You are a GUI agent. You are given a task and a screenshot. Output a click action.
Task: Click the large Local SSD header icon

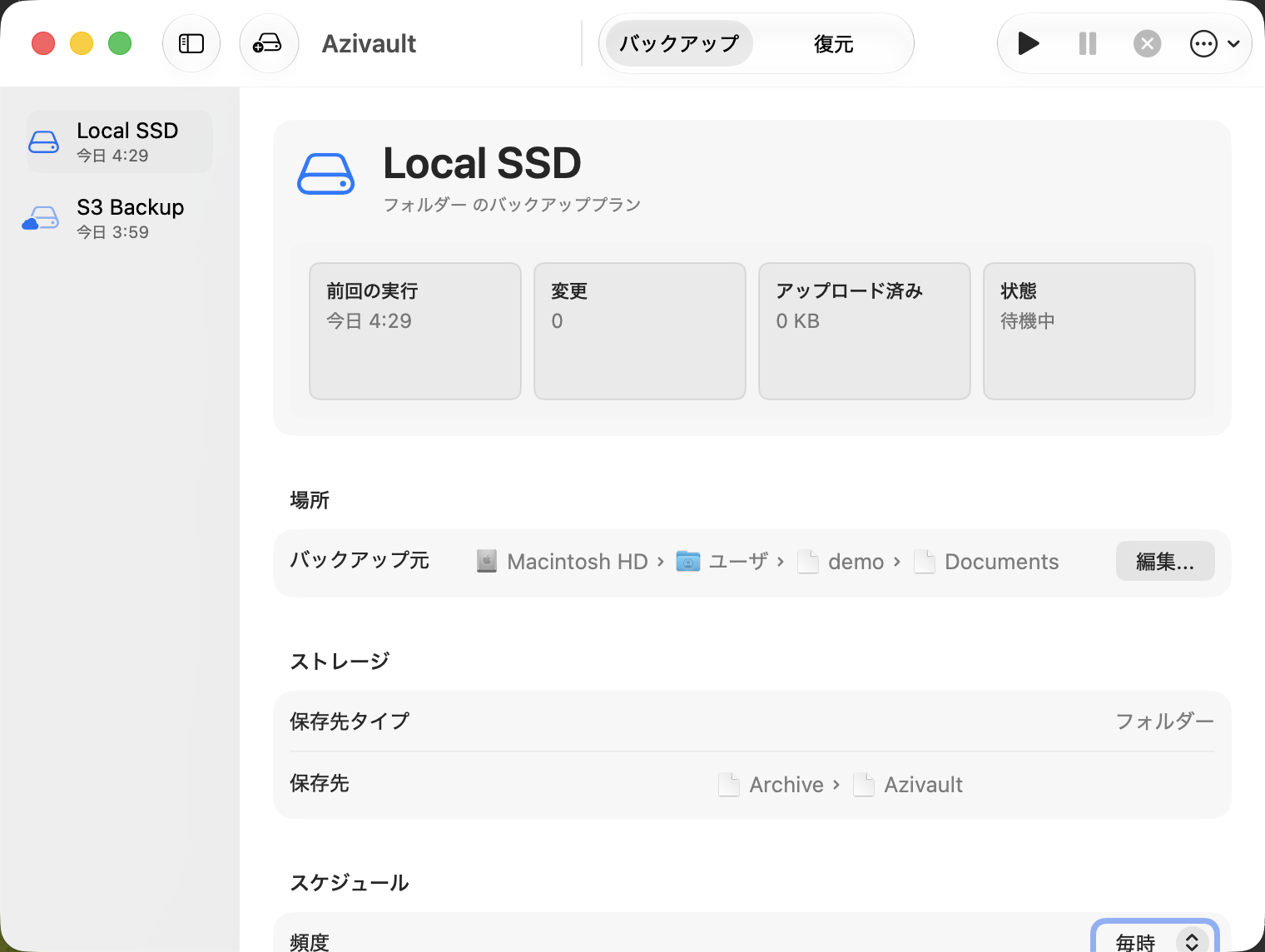[x=326, y=174]
